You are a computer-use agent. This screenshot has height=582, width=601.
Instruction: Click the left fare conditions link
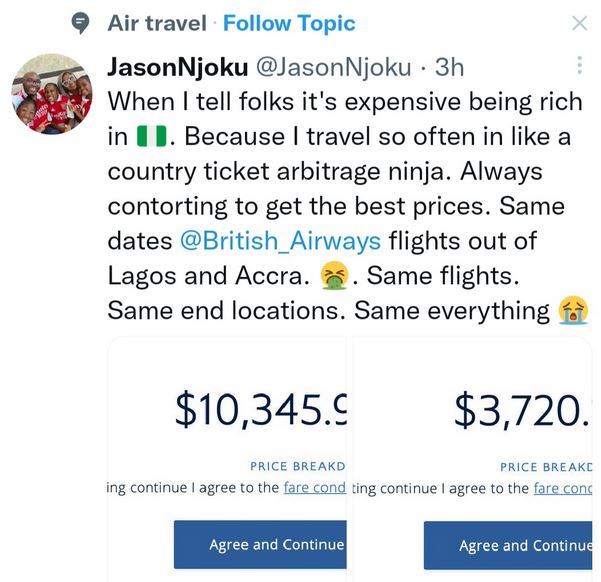pos(314,488)
